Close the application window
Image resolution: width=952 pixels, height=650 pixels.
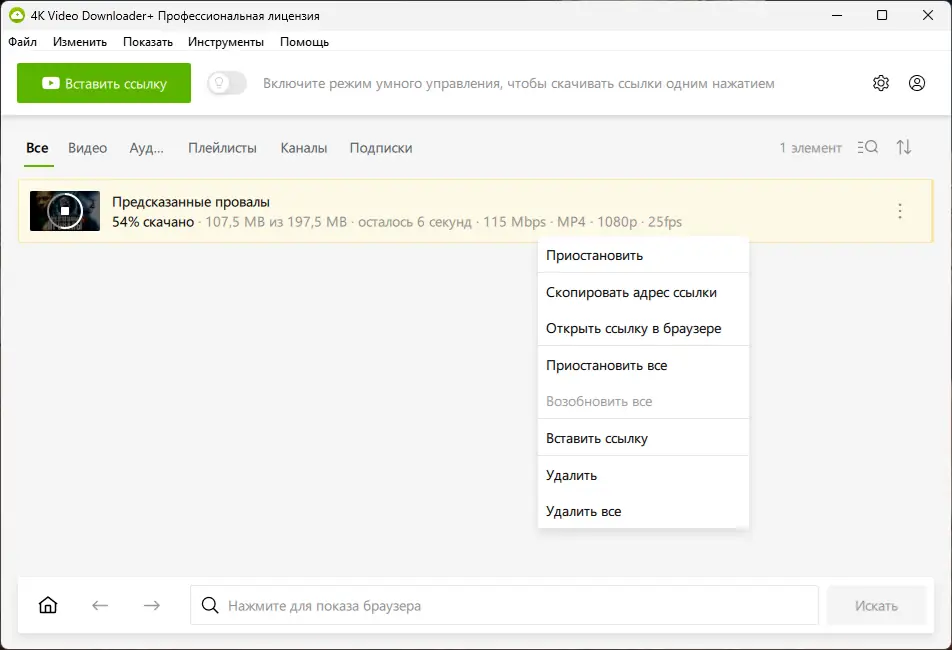928,15
